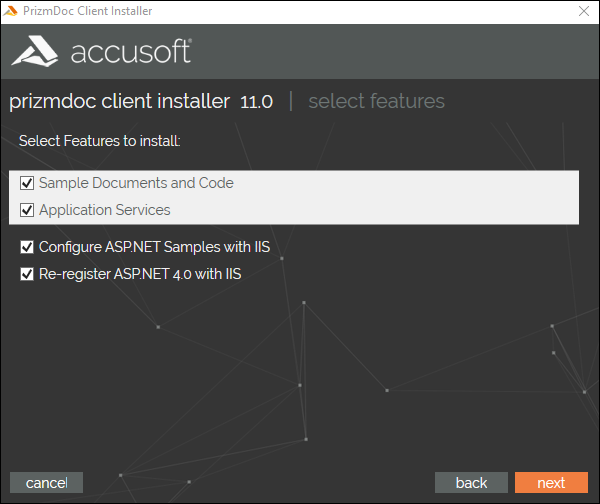Toggle Re-register ASP.NET 4.0 with IIS checkbox
600x504 pixels.
pyautogui.click(x=27, y=274)
